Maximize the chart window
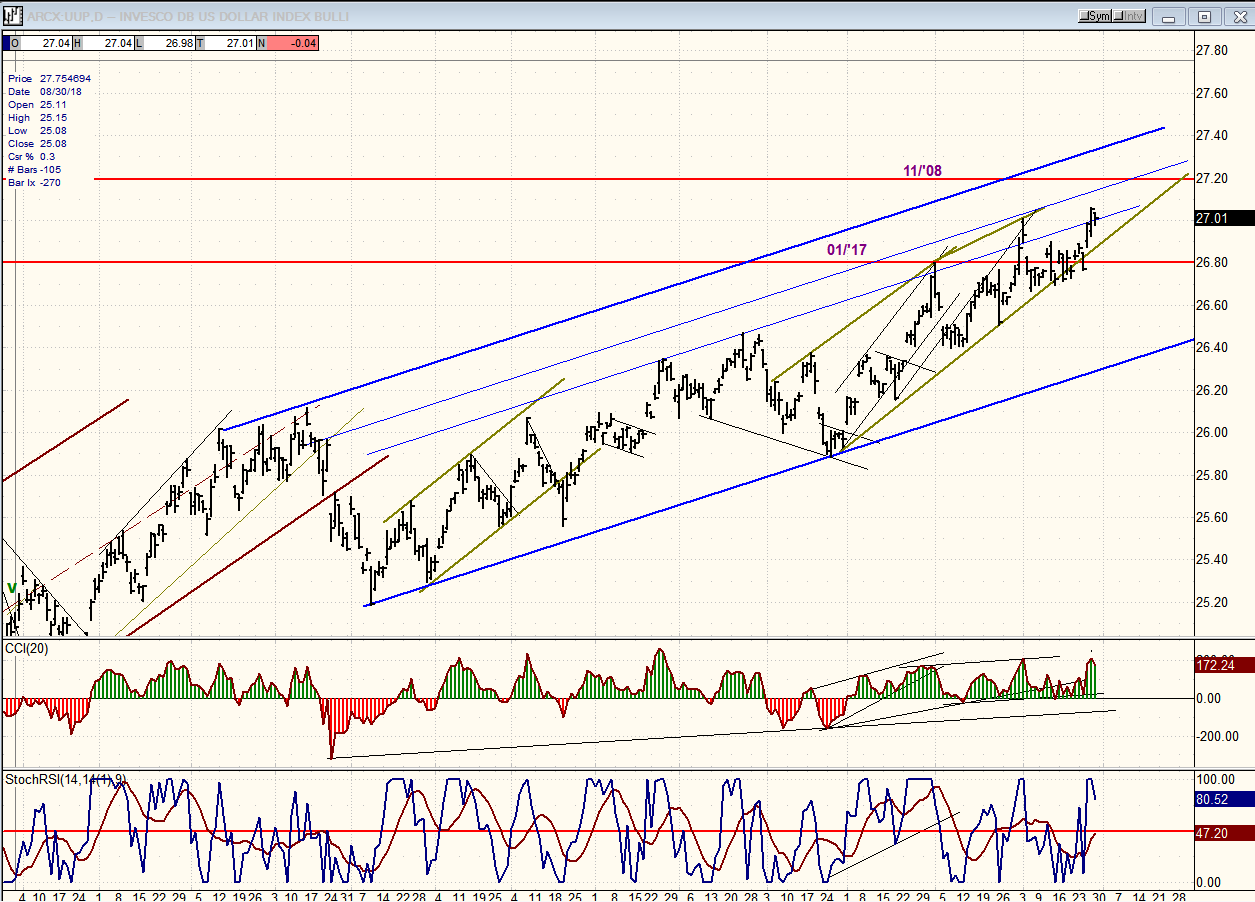 pos(1204,16)
